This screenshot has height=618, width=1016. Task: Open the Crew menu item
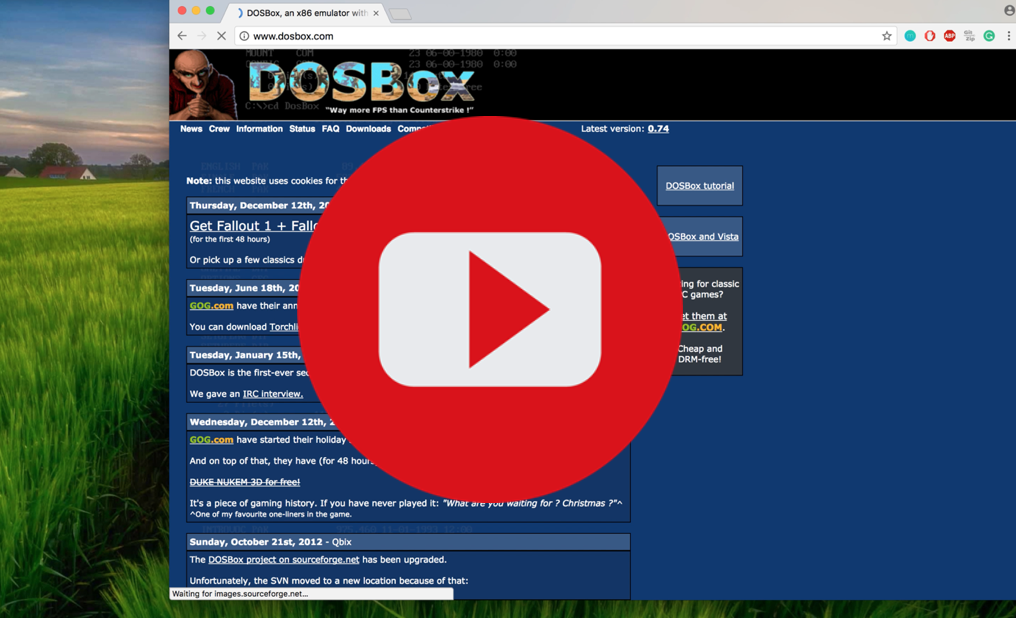point(219,129)
